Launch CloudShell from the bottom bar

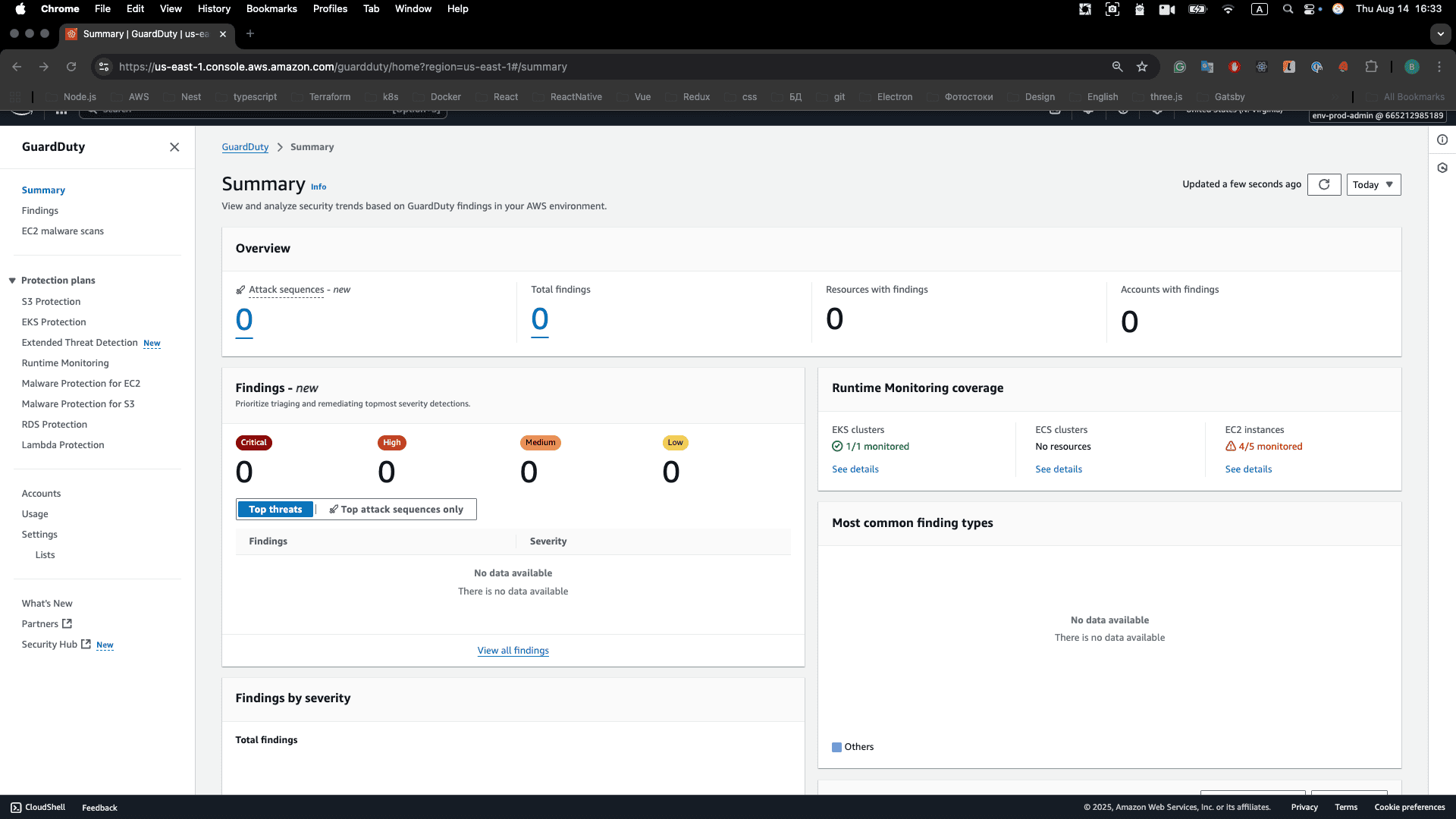coord(37,807)
